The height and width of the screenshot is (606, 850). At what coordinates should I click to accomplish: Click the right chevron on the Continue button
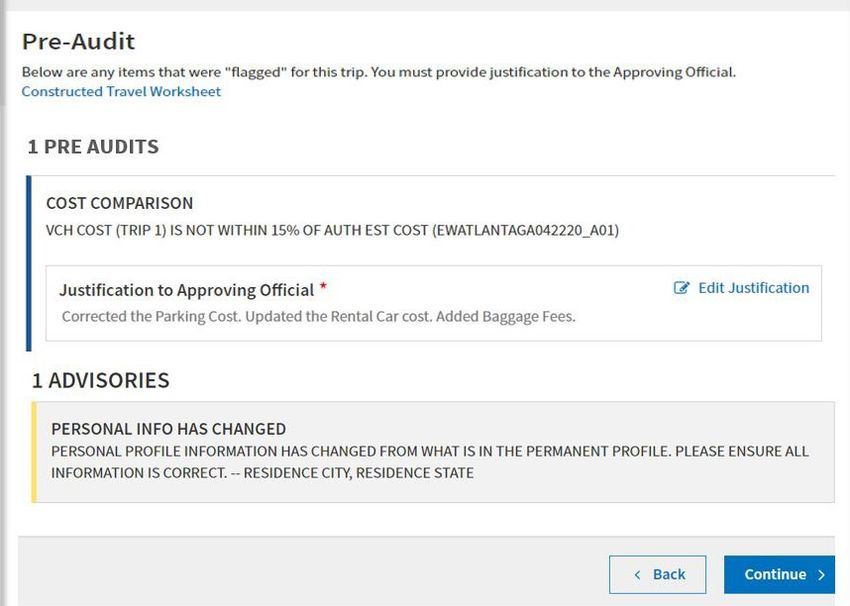coord(821,575)
